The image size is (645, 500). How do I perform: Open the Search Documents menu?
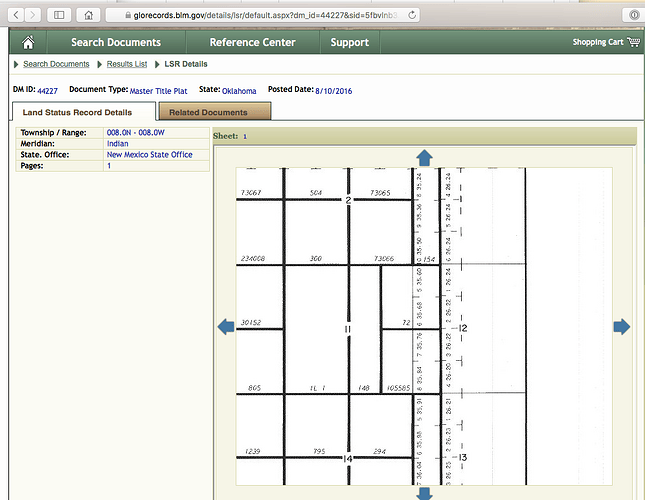pyautogui.click(x=115, y=42)
